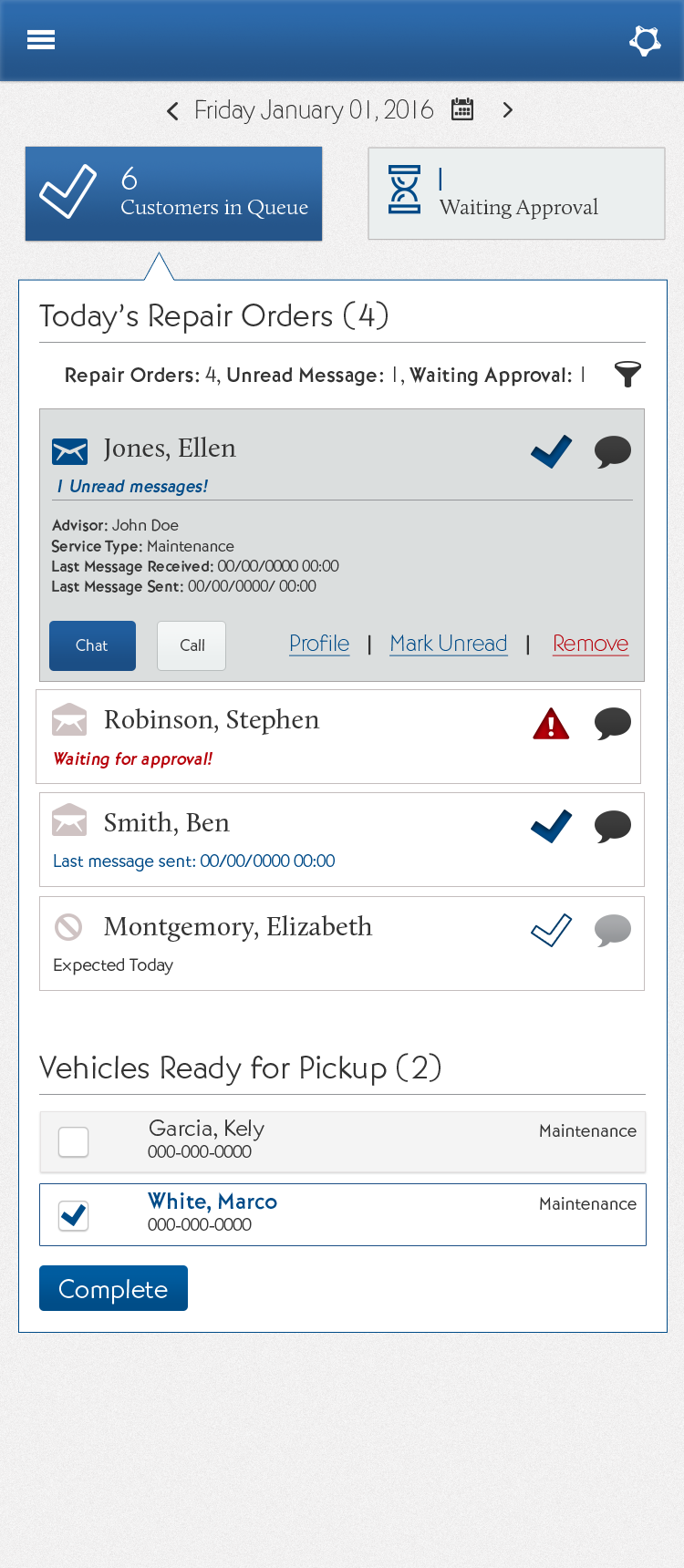This screenshot has width=684, height=1568.
Task: Select the Customers in Queue tab
Action: coord(173,194)
